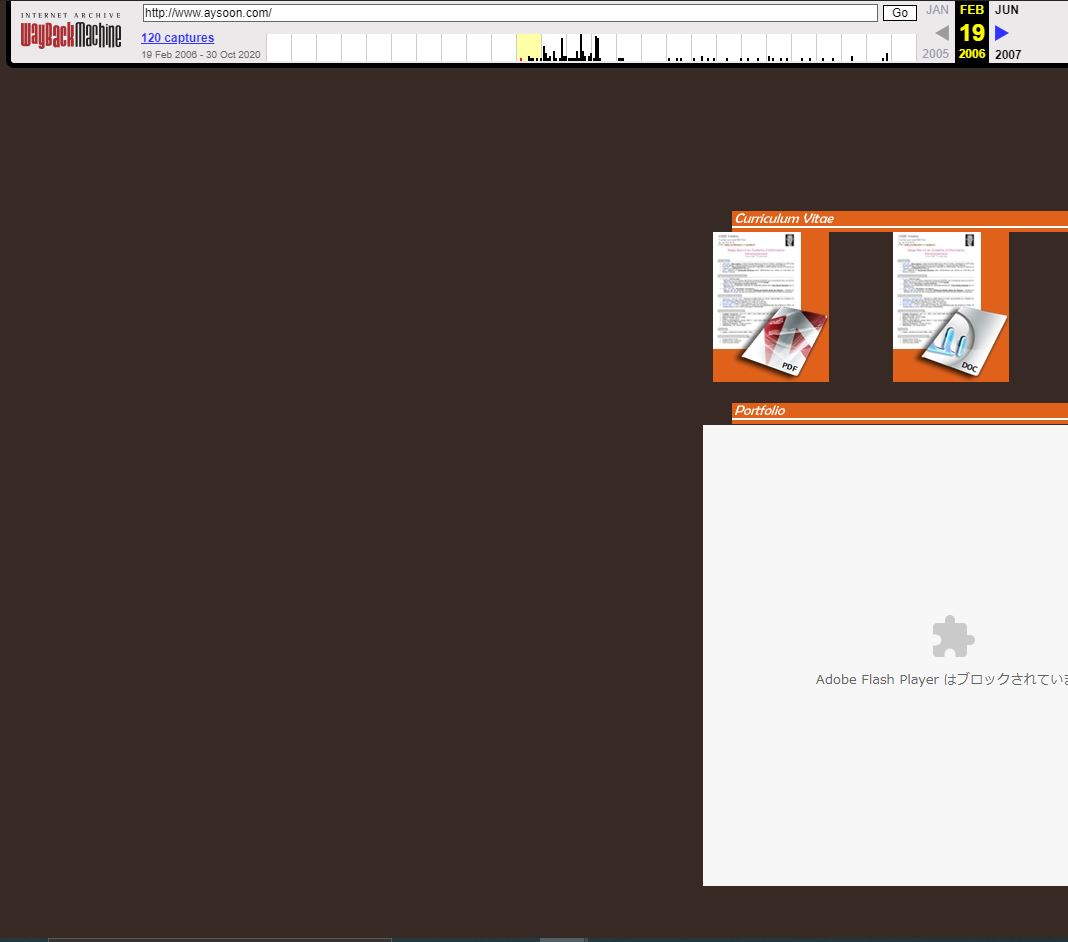Open the 120 captures link

(177, 38)
